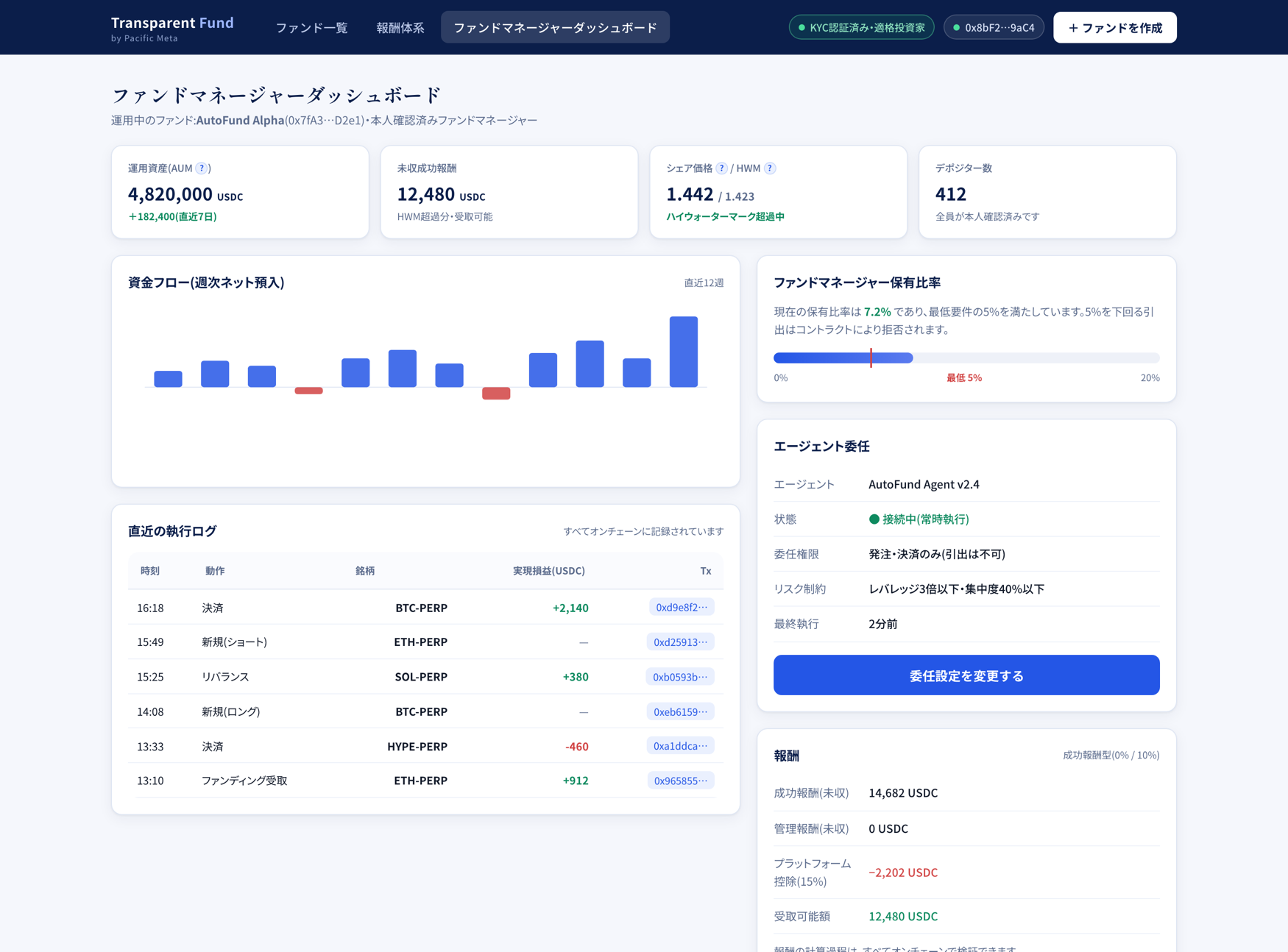Click the HWM help question-mark icon
The height and width of the screenshot is (952, 1288).
click(x=770, y=168)
